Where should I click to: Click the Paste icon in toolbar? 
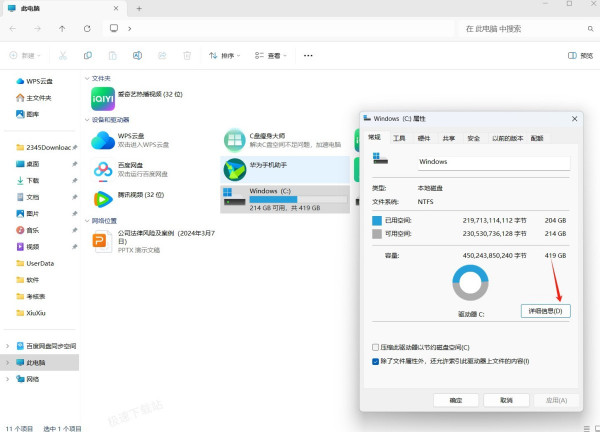(x=112, y=56)
